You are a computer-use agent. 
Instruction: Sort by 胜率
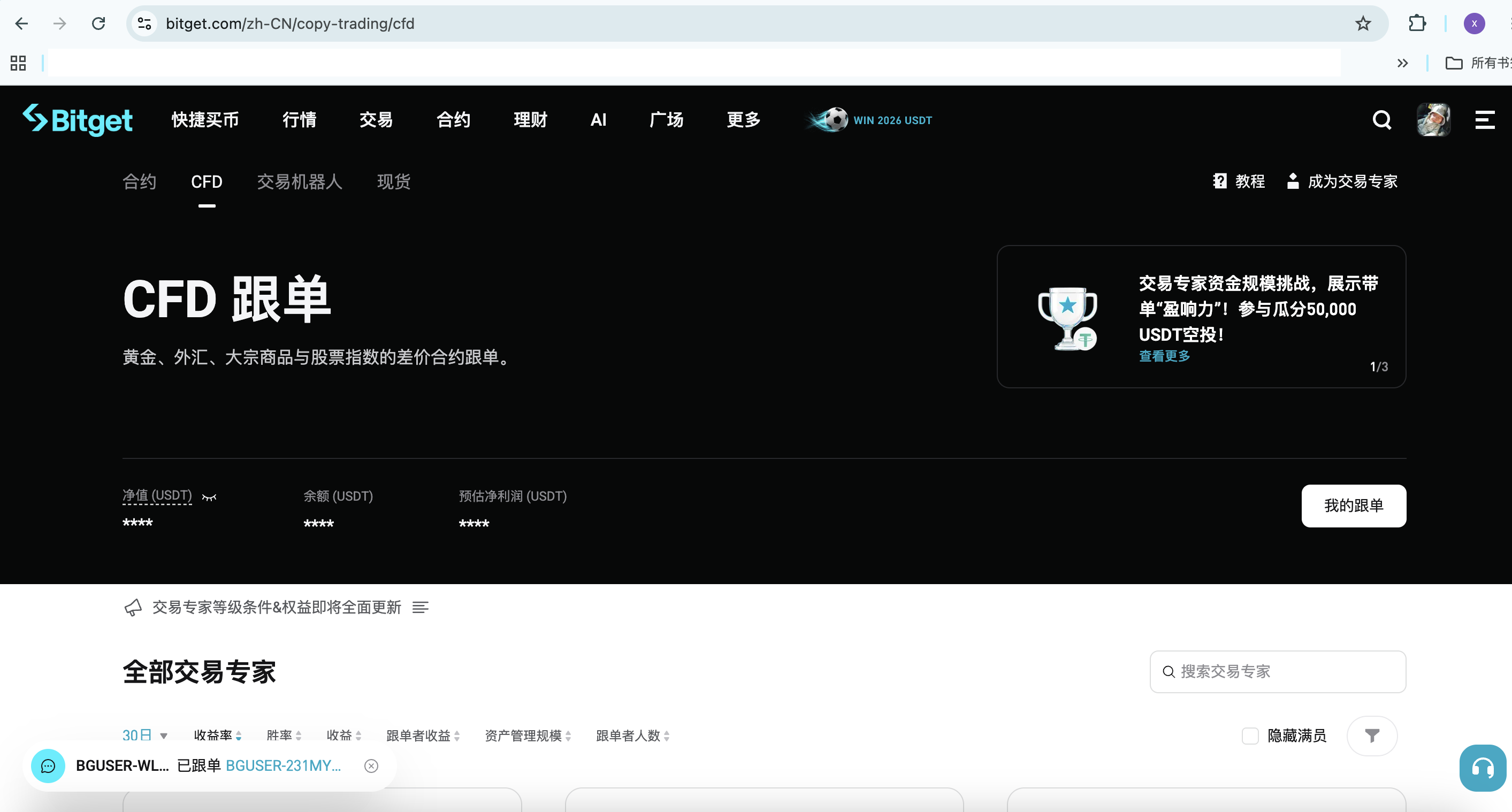[x=284, y=736]
